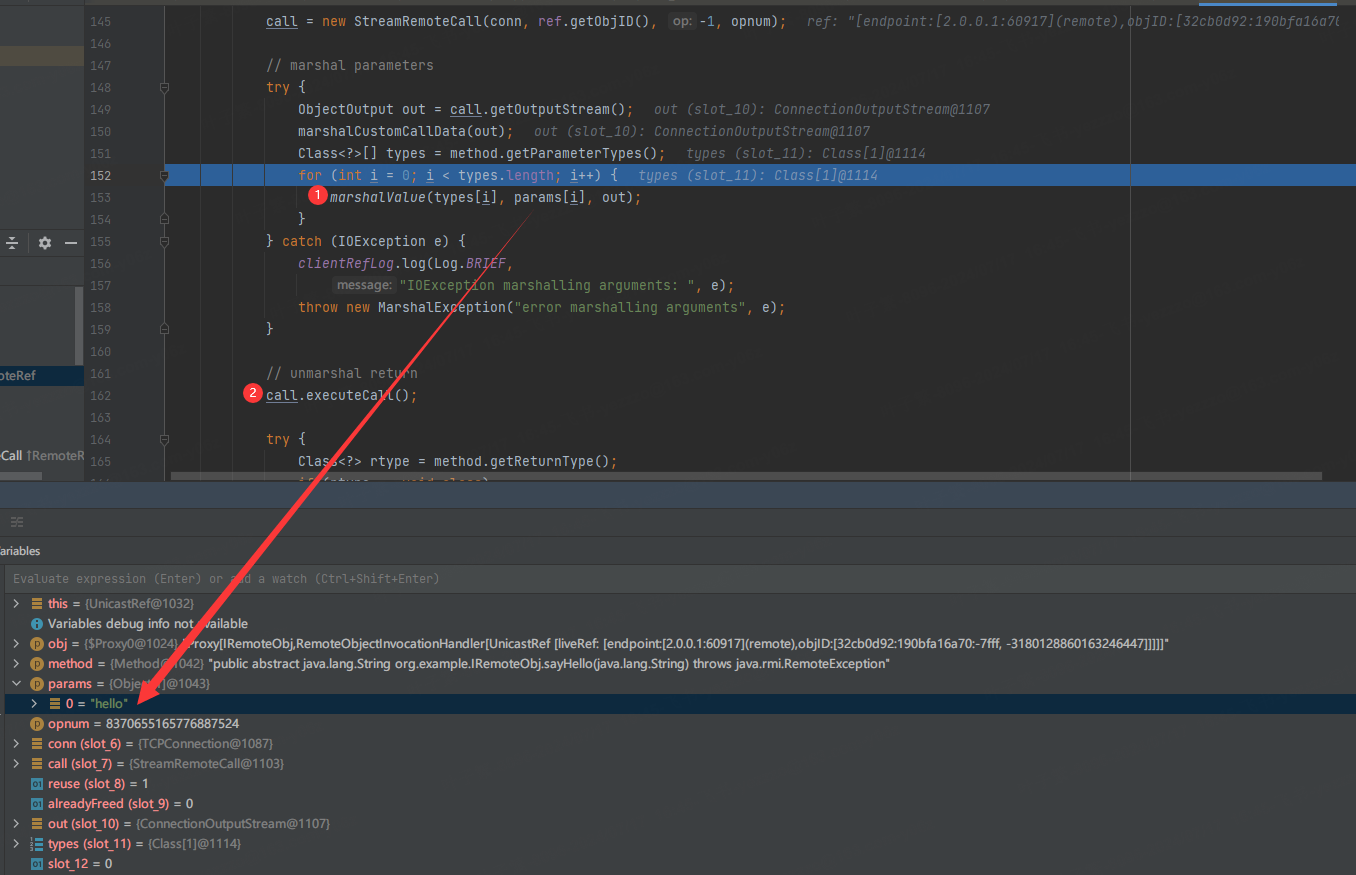Hide the side panel with the minus icon
The height and width of the screenshot is (875, 1356).
click(71, 243)
